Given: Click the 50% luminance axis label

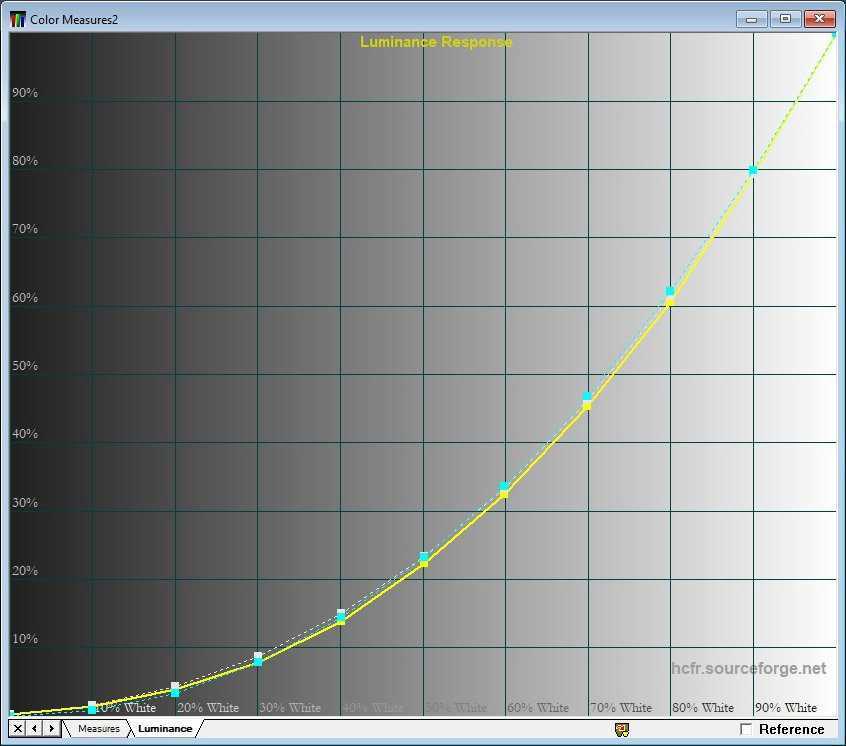Looking at the screenshot, I should coord(25,366).
